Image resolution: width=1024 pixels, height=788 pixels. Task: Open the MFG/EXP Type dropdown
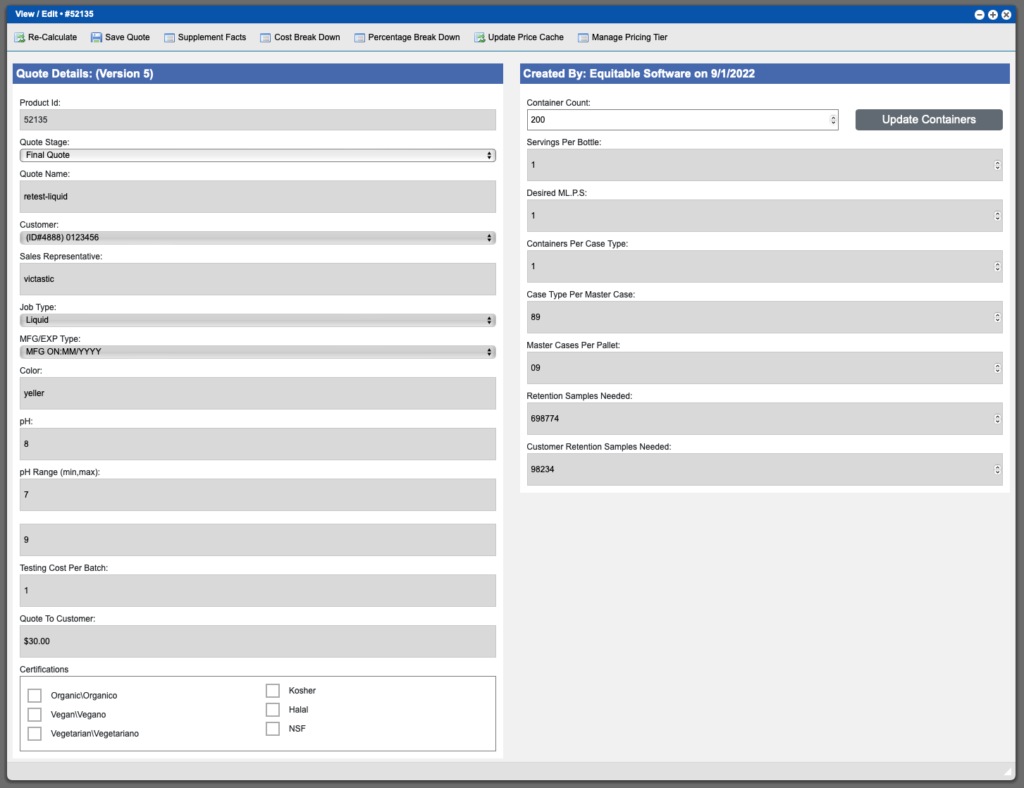point(256,352)
